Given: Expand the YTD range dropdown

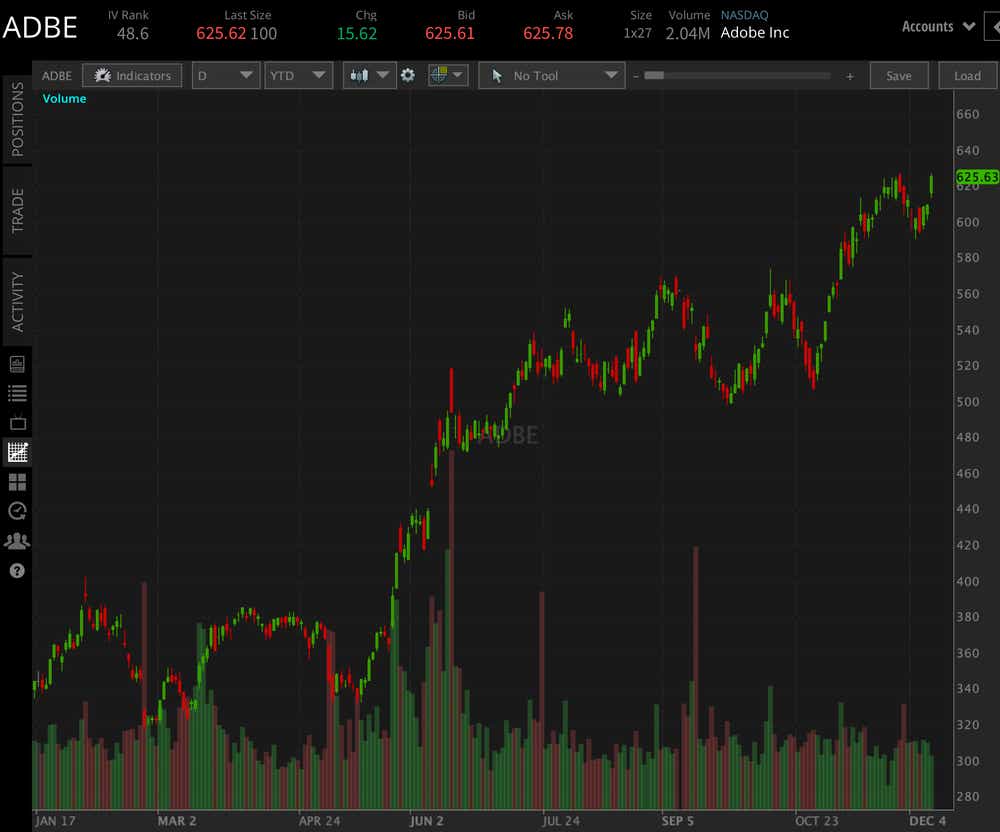Looking at the screenshot, I should [298, 75].
